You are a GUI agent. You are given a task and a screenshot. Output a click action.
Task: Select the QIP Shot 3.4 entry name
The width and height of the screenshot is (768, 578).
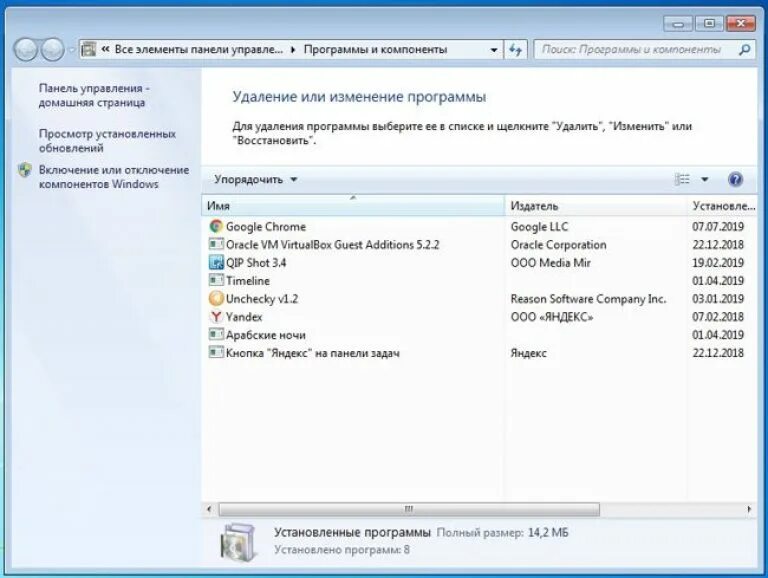(256, 263)
